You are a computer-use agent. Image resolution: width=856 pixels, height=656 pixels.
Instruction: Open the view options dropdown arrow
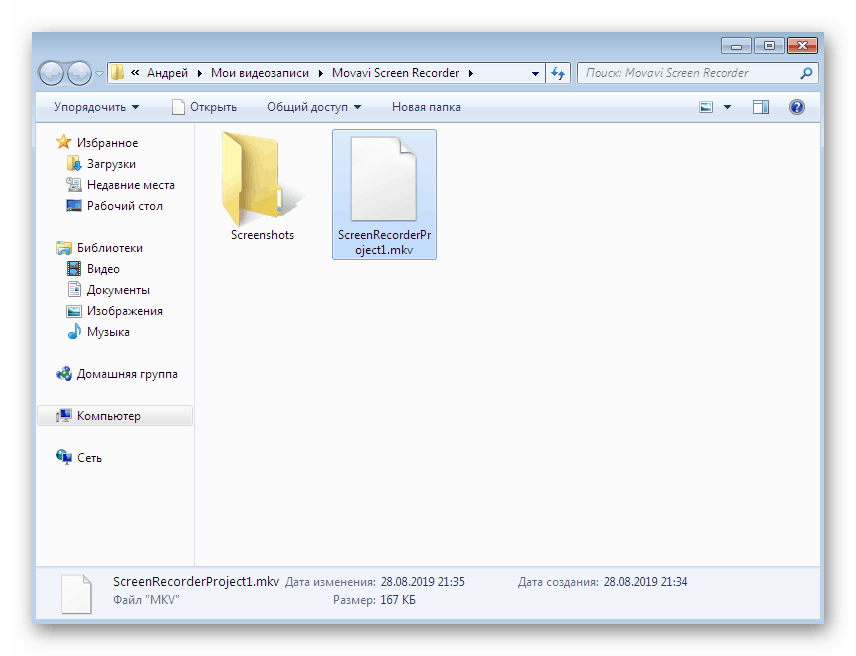click(x=727, y=107)
